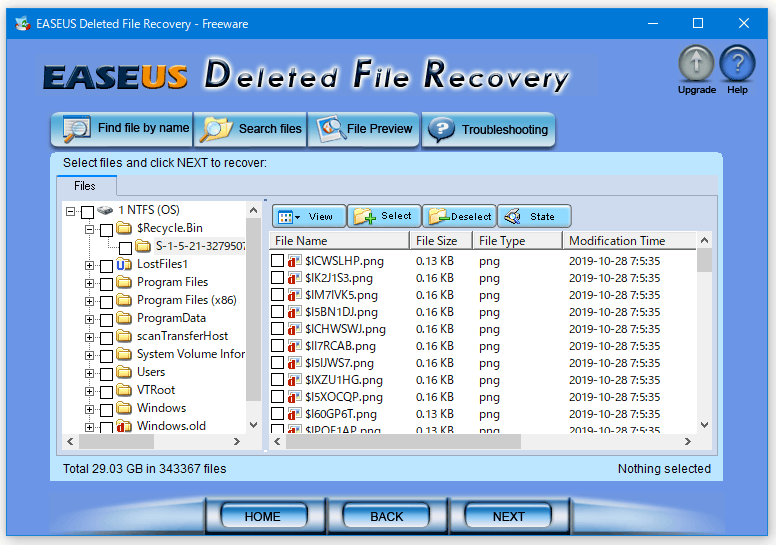Click file icon of $IM7IVK5.png
776x545 pixels.
(x=295, y=295)
